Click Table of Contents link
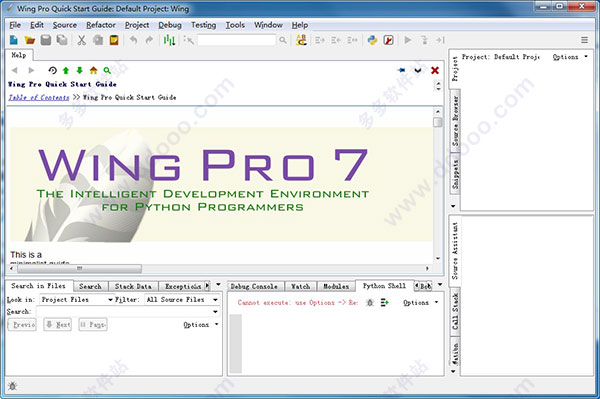The image size is (600, 399). (39, 98)
